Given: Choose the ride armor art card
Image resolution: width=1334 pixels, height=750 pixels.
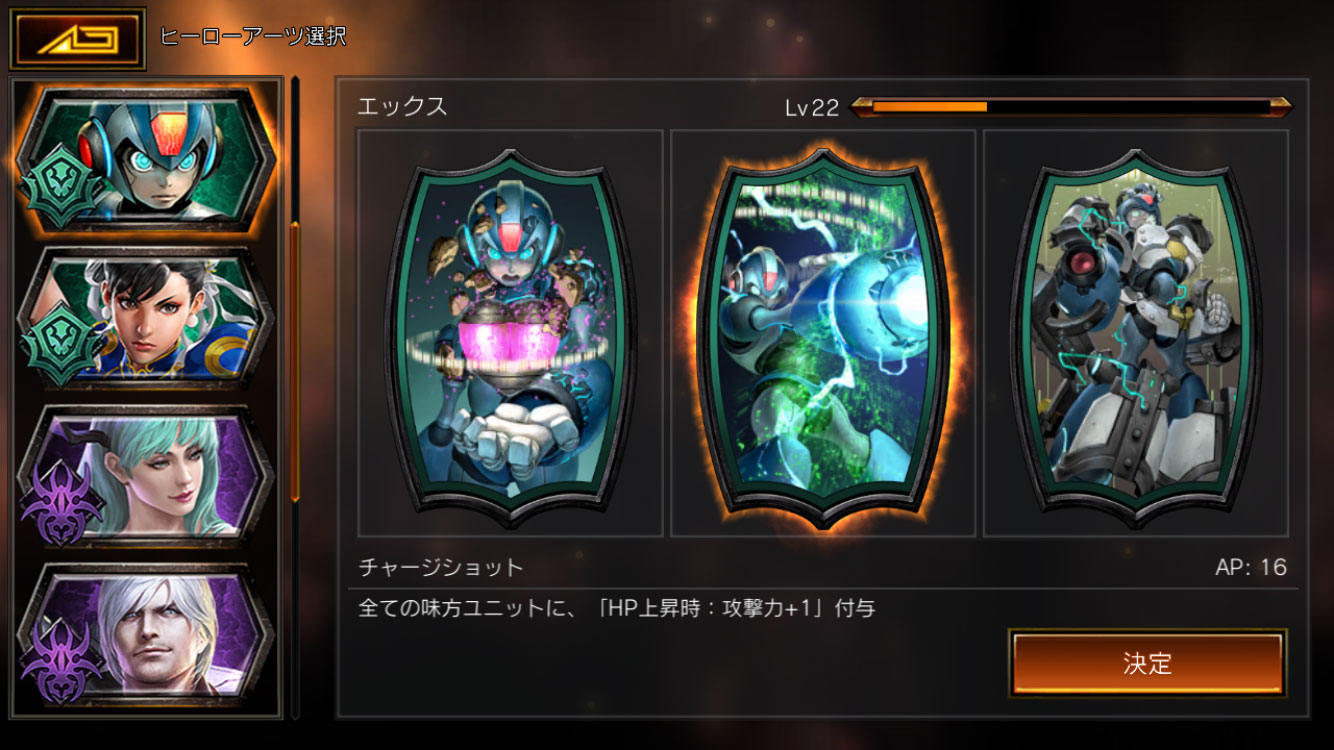Looking at the screenshot, I should tap(1136, 333).
